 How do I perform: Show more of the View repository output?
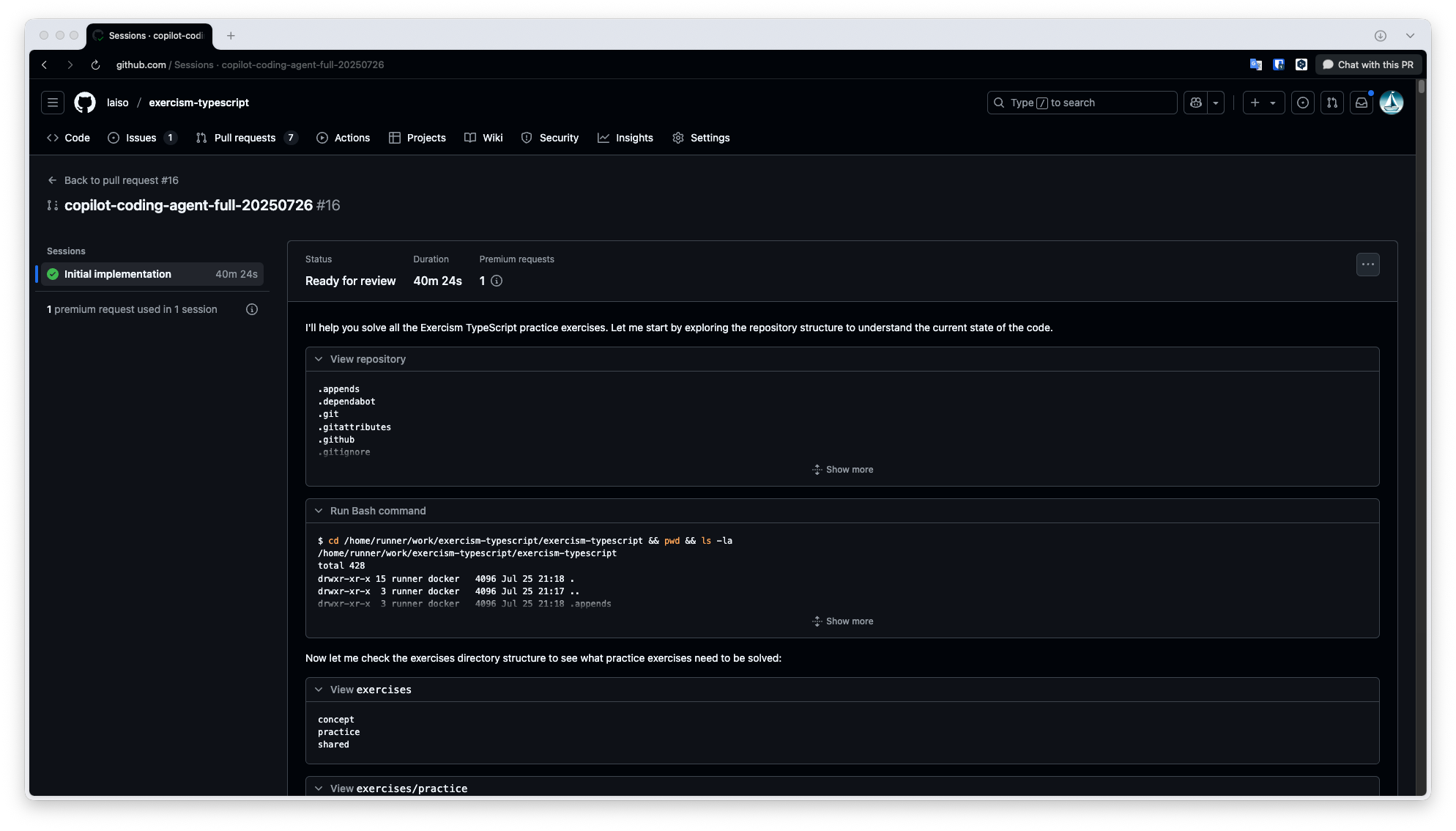coord(842,470)
